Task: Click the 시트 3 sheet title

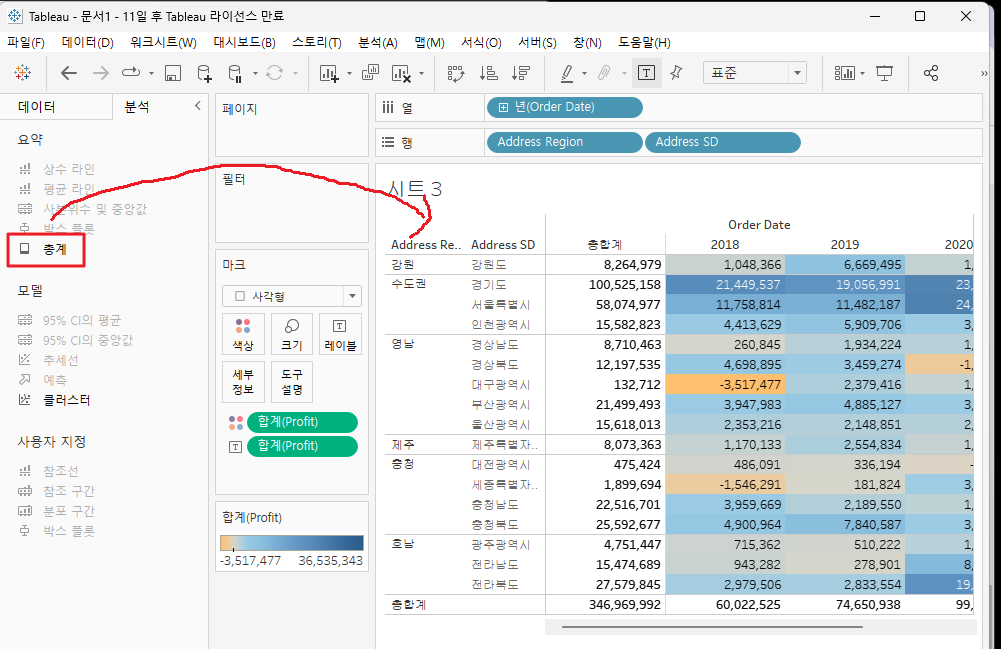Action: click(415, 189)
